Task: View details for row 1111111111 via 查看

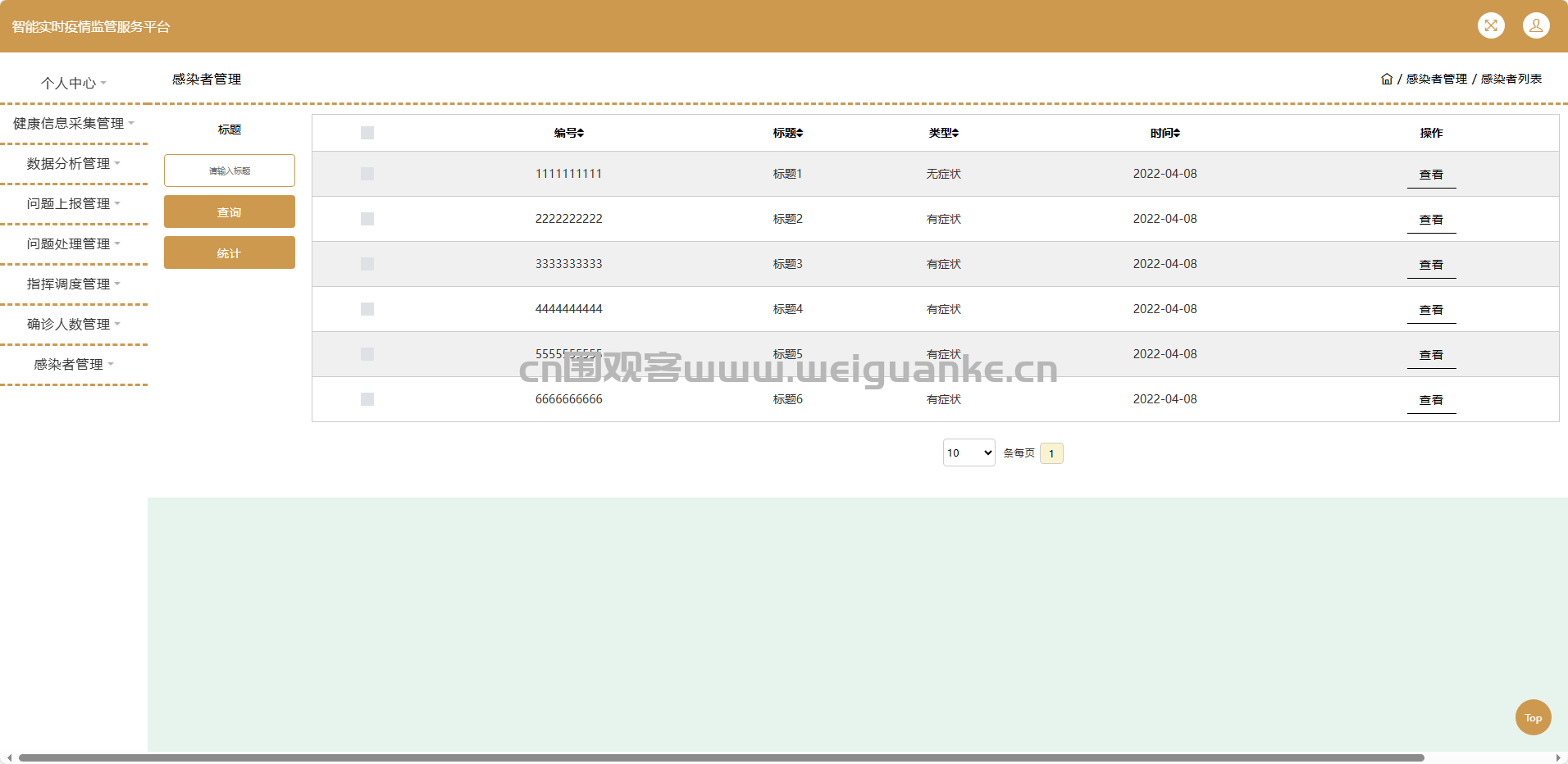Action: point(1431,175)
